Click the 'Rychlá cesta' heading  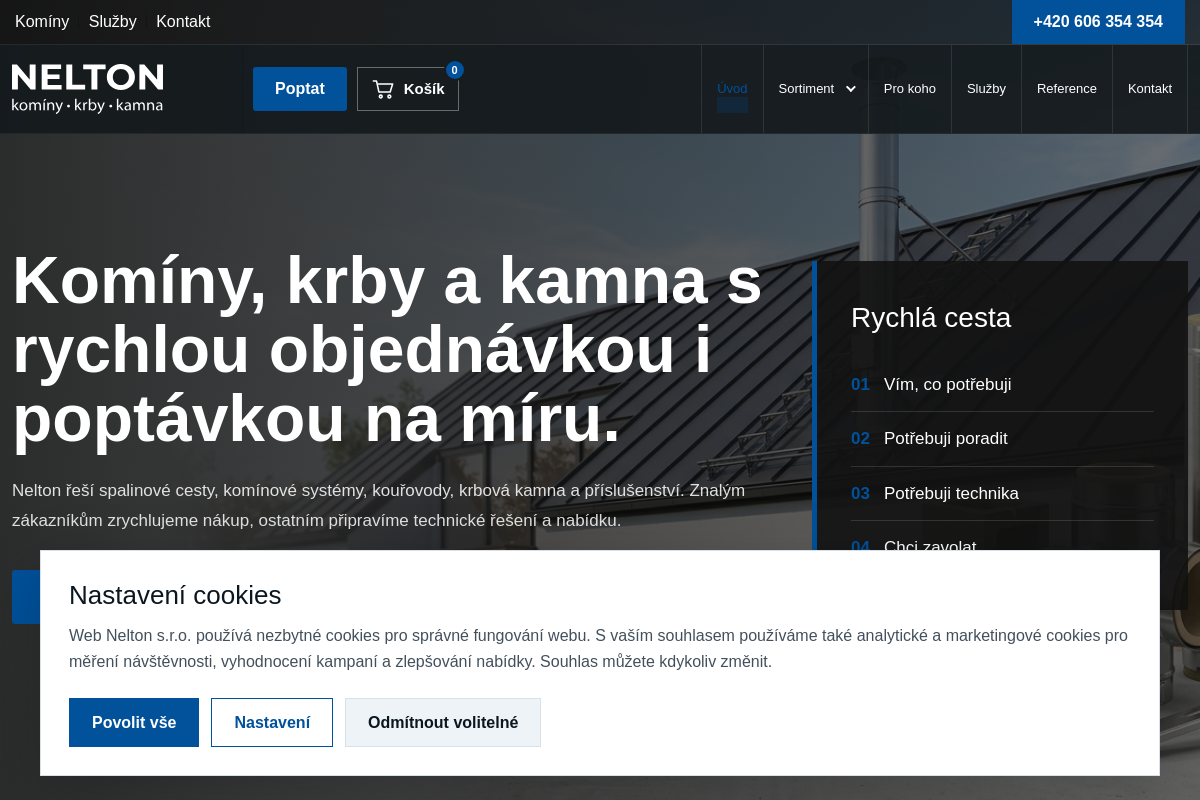(931, 318)
